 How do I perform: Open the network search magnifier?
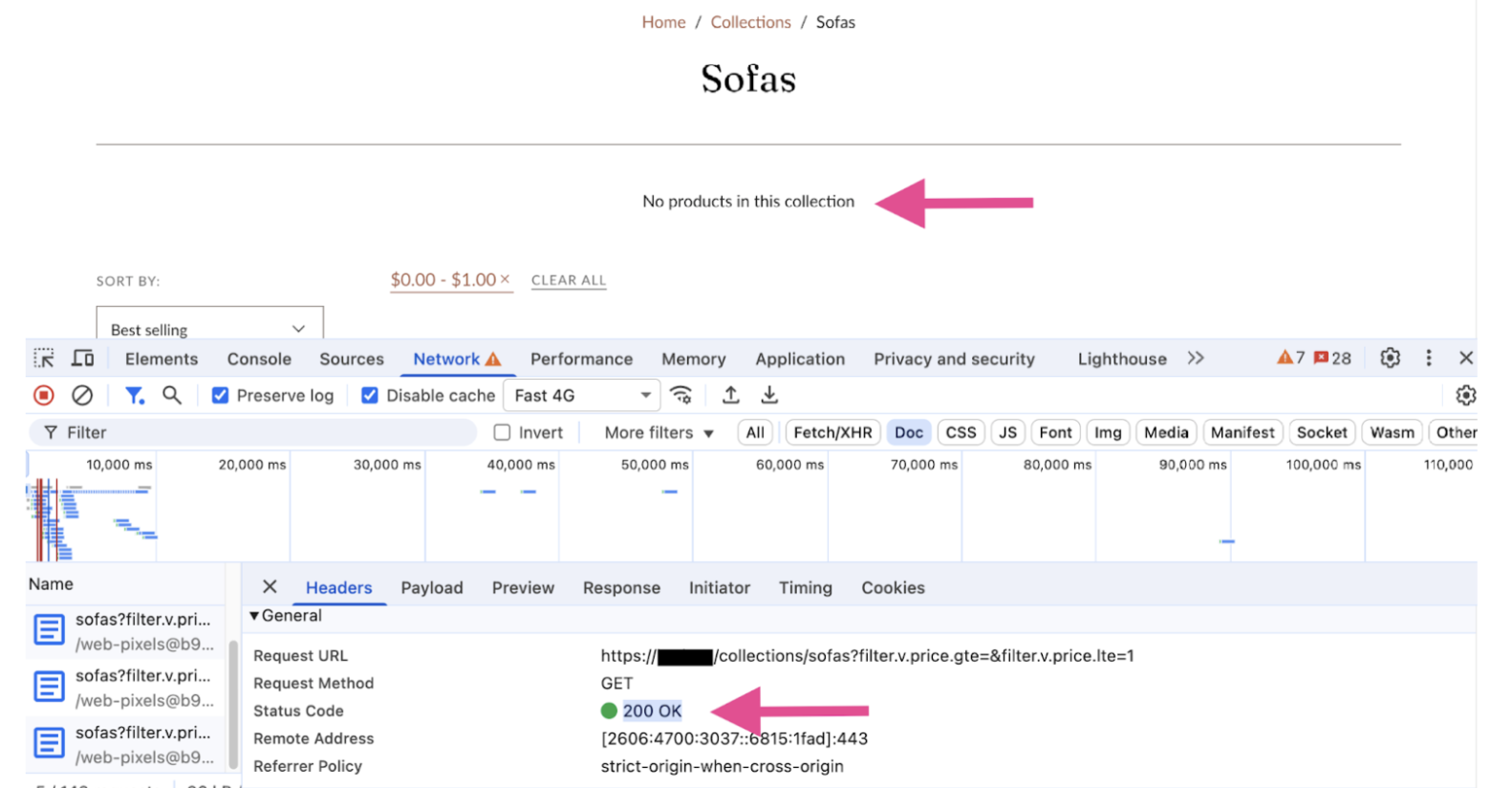click(x=172, y=395)
